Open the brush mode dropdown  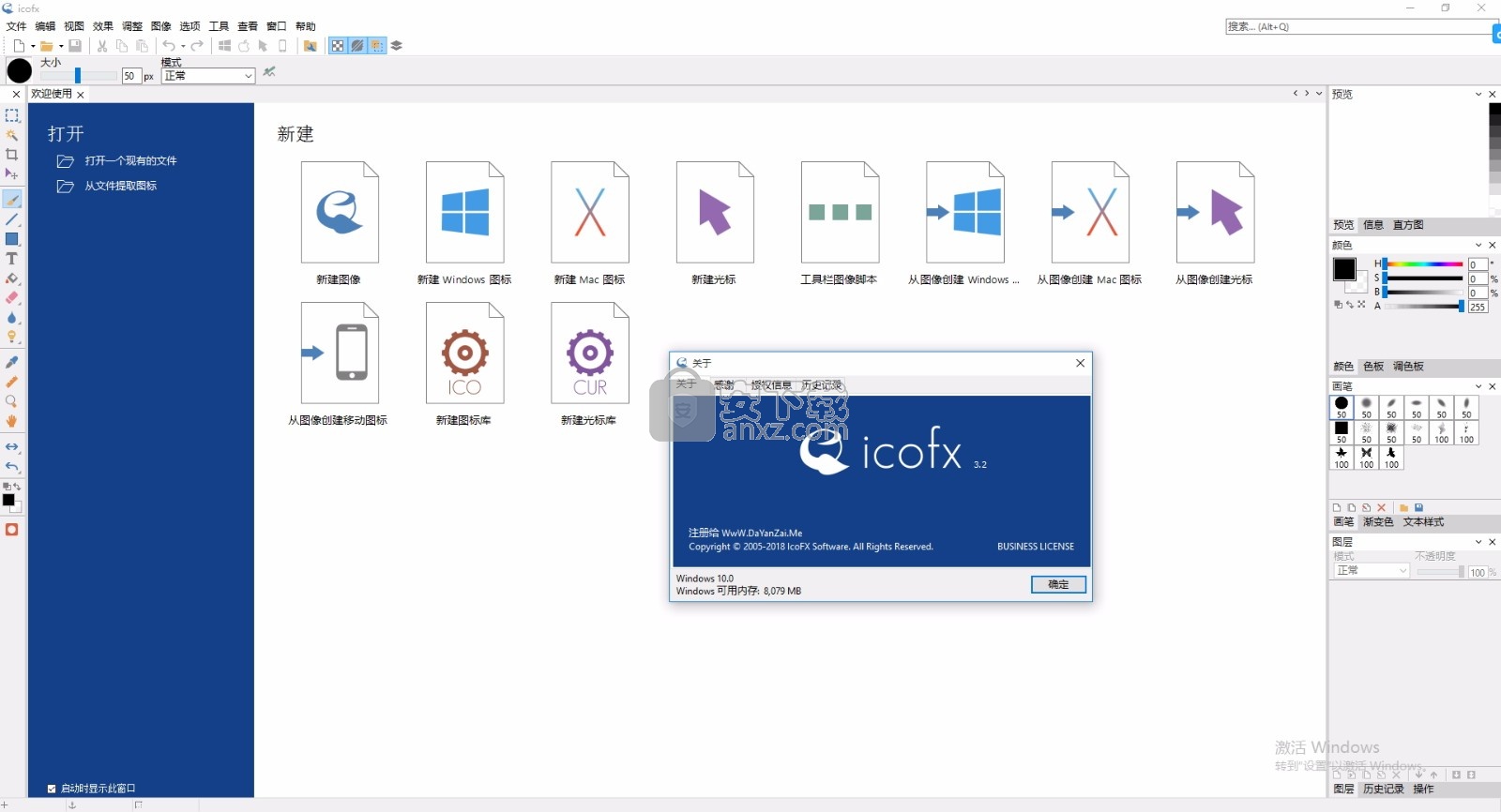pyautogui.click(x=208, y=76)
